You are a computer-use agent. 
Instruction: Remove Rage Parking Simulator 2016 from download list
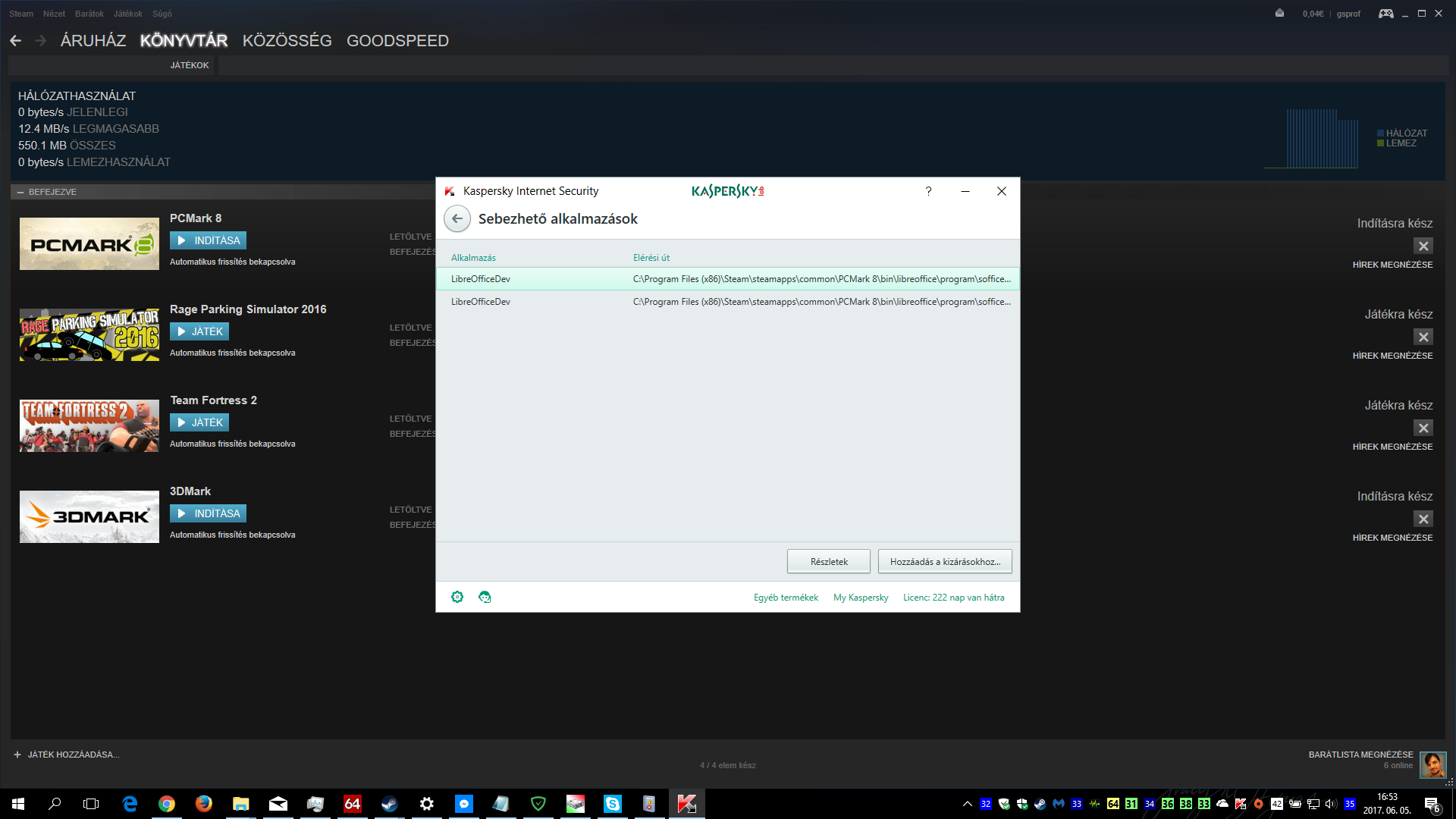click(1423, 337)
